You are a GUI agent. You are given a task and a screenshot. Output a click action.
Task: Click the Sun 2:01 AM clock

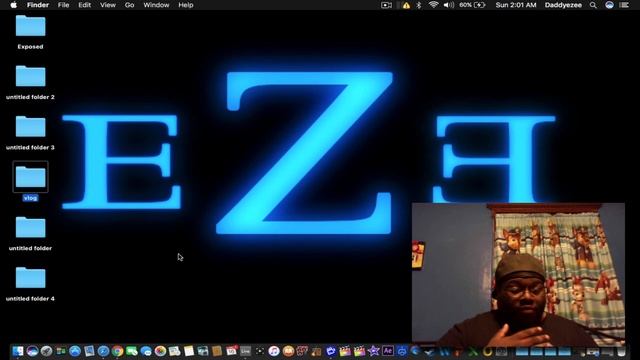[516, 5]
